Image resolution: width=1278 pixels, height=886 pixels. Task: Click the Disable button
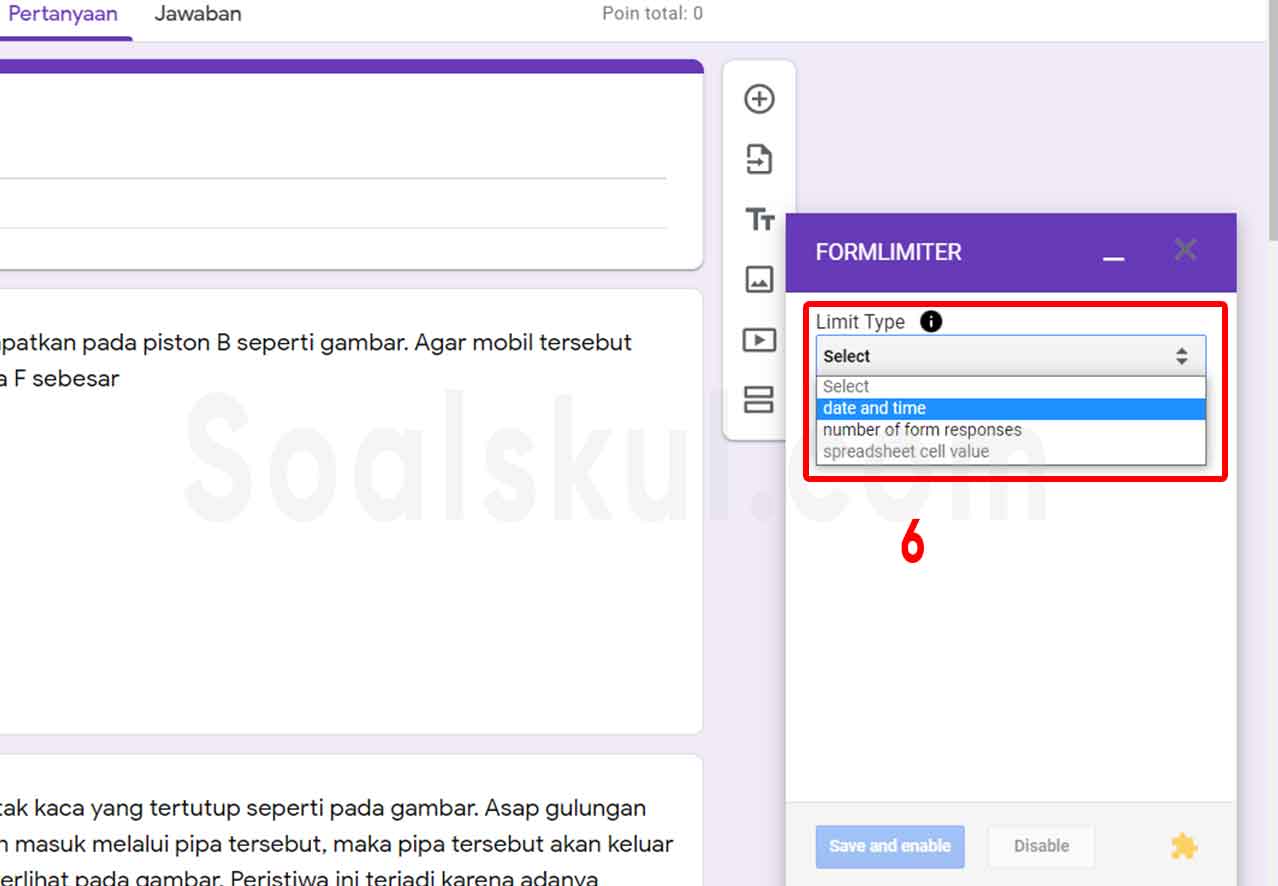pos(1041,846)
